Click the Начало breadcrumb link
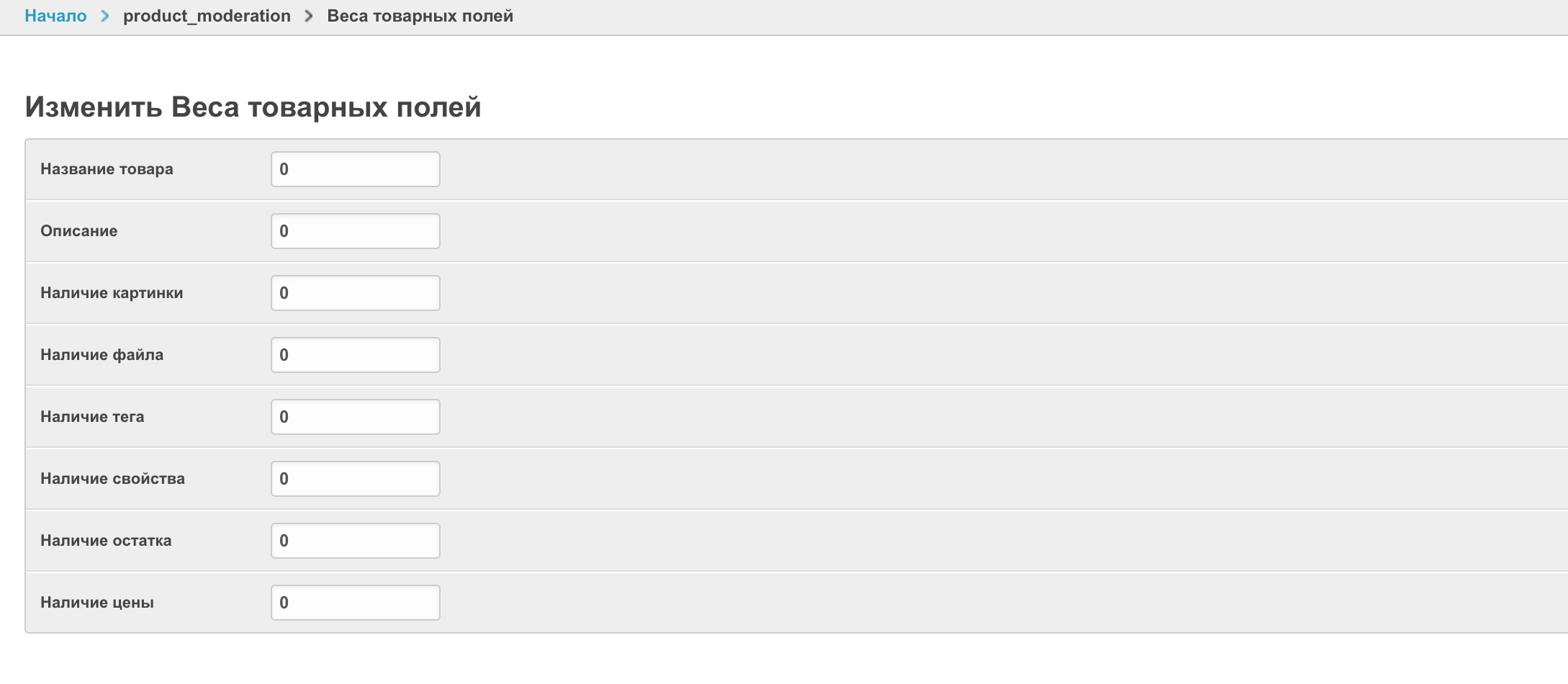The image size is (1568, 684). [55, 16]
